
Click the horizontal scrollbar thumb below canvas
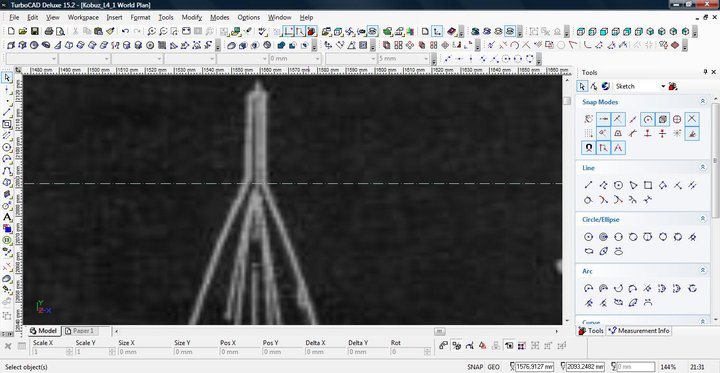point(439,331)
